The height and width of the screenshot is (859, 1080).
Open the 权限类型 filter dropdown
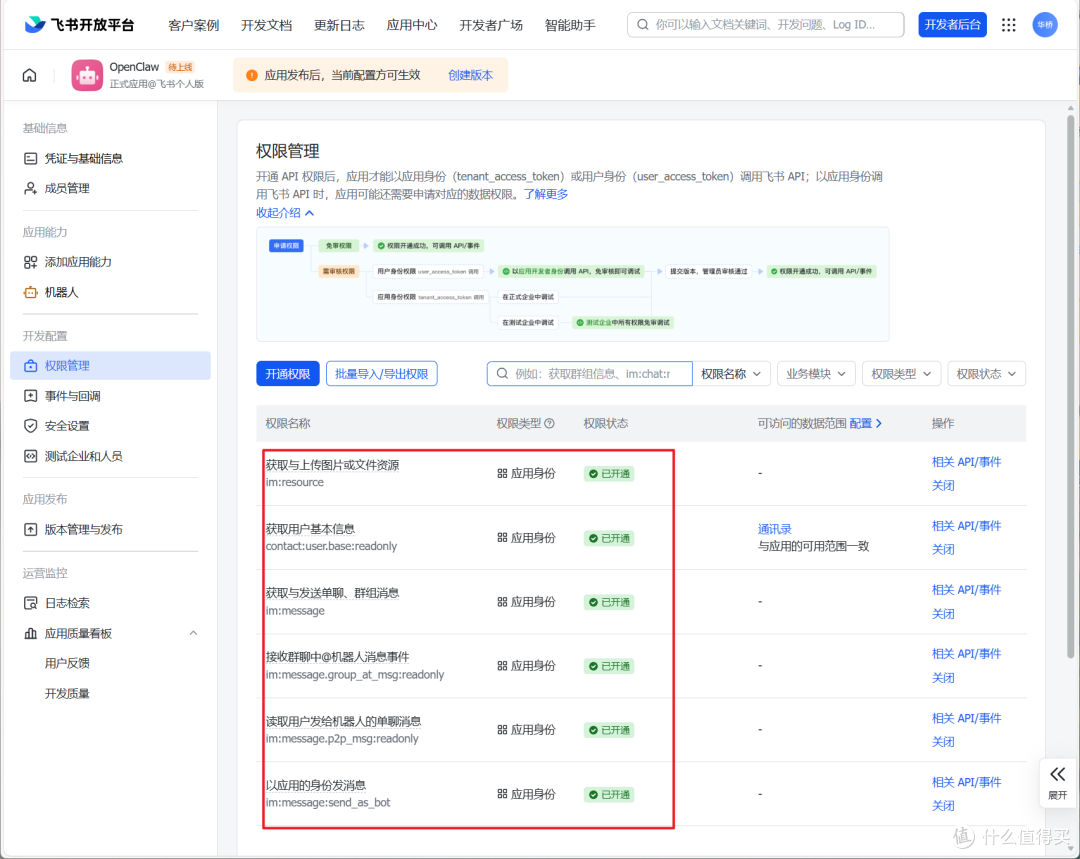(901, 373)
